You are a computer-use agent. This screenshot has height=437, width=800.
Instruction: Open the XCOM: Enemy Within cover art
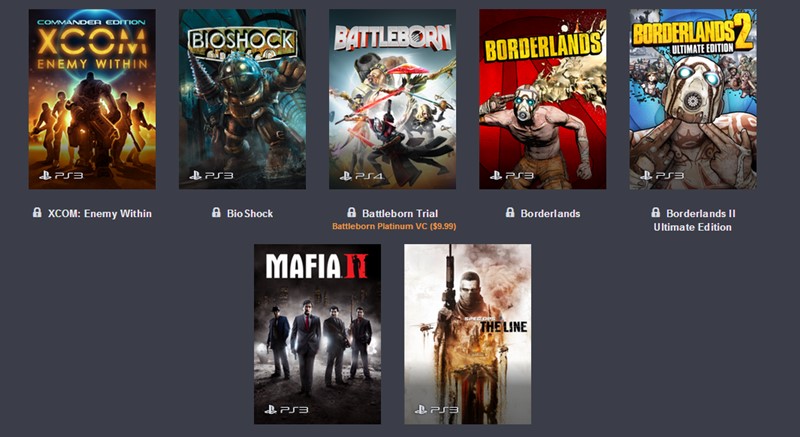pos(92,99)
